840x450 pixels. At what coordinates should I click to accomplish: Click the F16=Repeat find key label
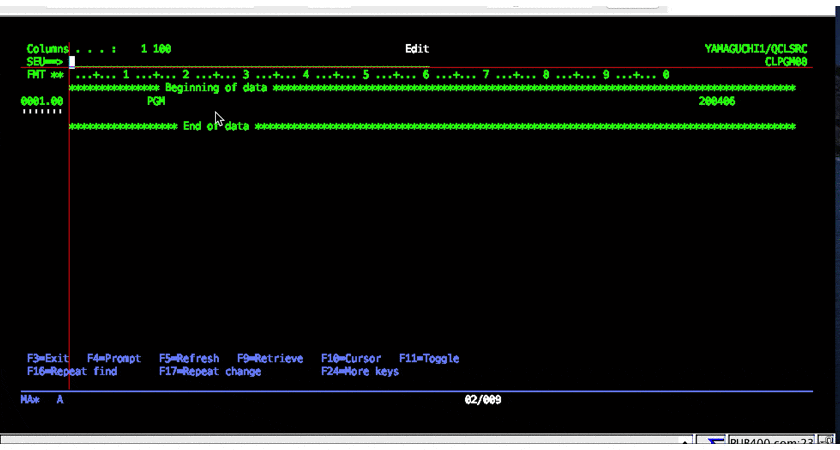point(72,371)
